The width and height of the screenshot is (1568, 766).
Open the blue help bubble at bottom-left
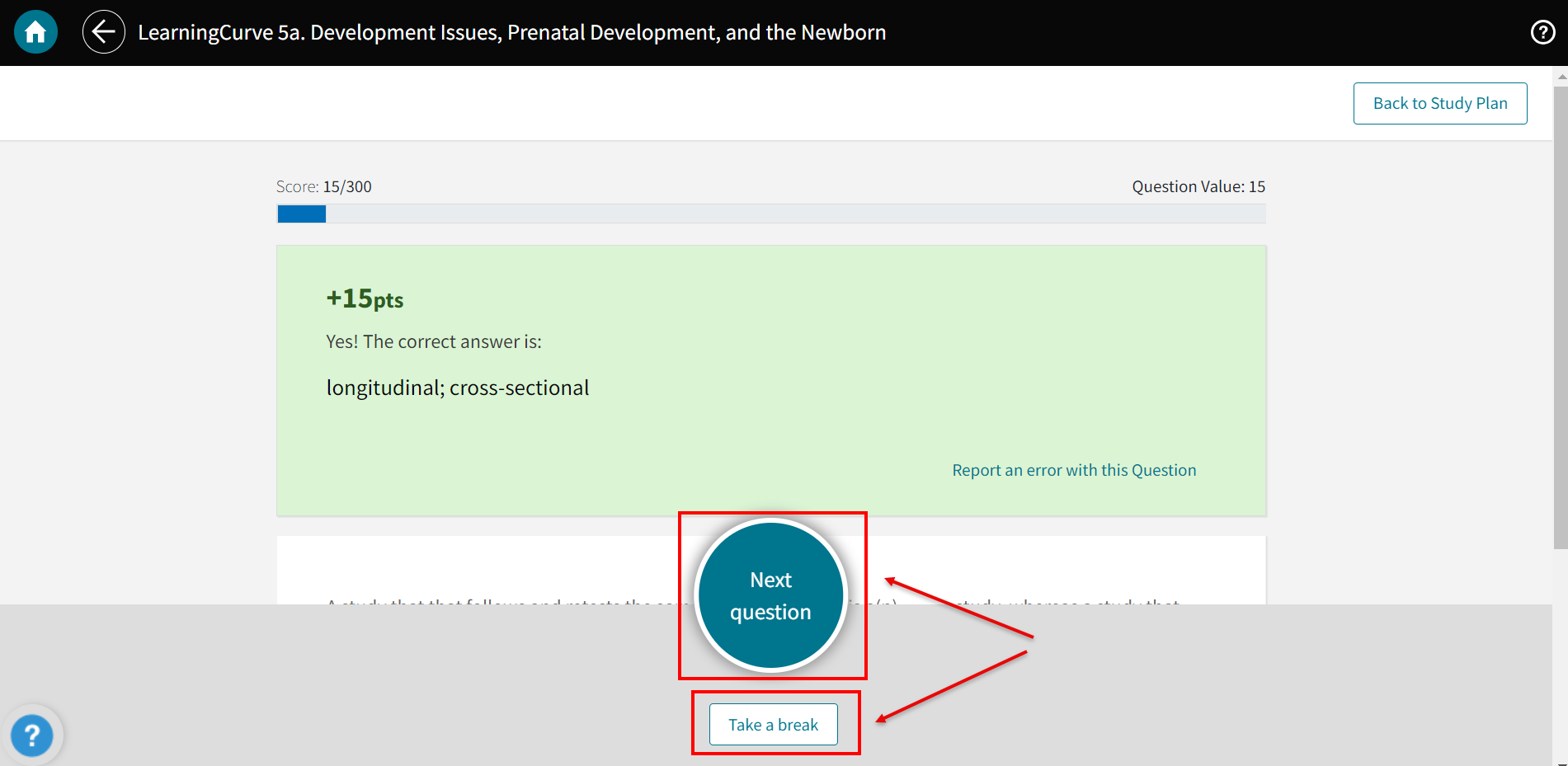(x=32, y=735)
